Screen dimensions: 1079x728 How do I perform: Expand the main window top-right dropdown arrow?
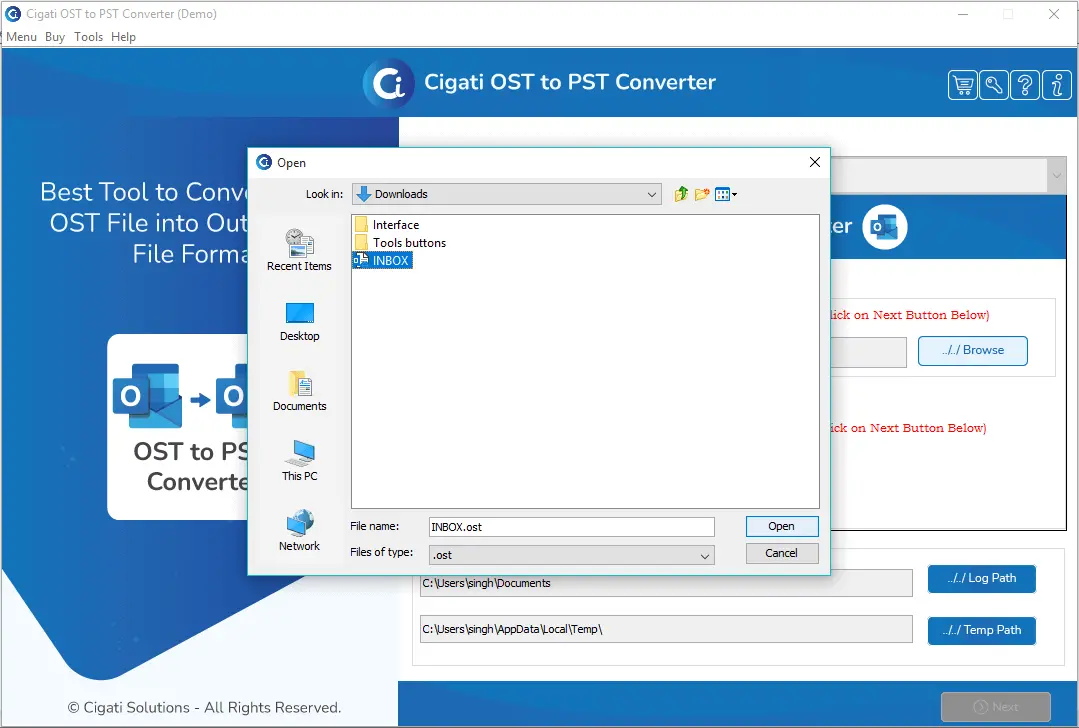tap(1056, 175)
